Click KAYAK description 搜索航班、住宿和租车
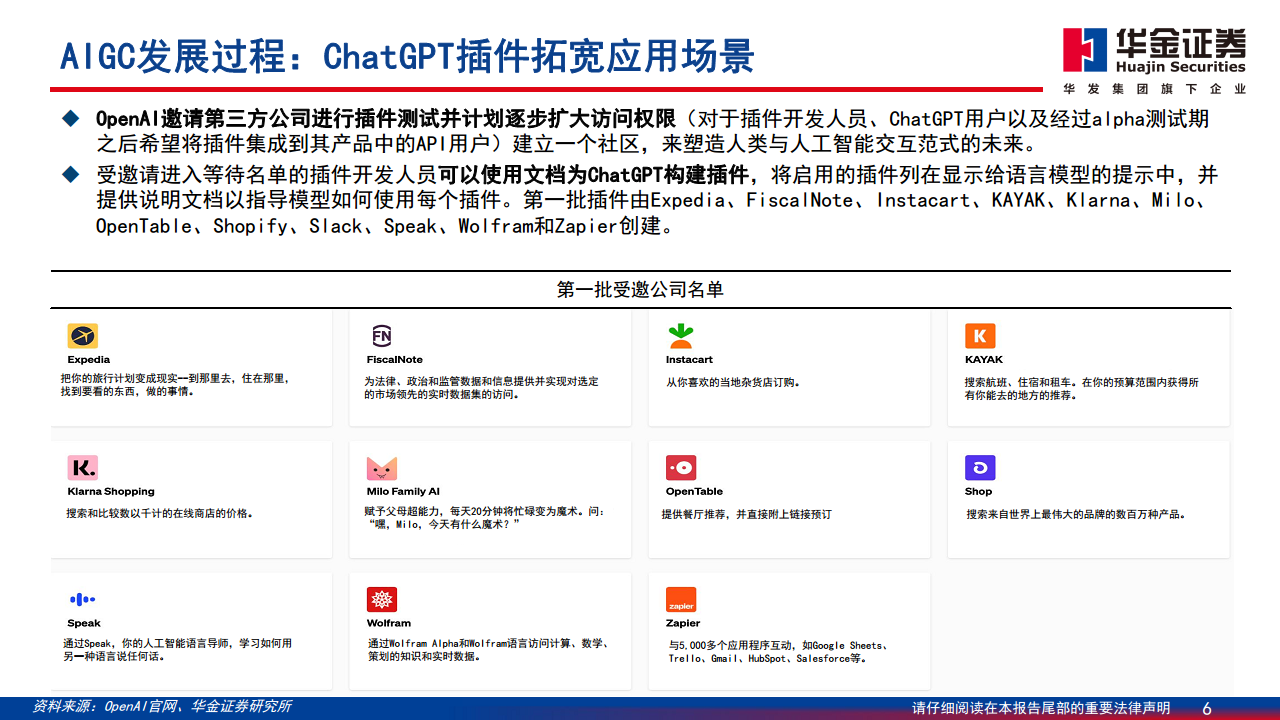 (x=1082, y=389)
